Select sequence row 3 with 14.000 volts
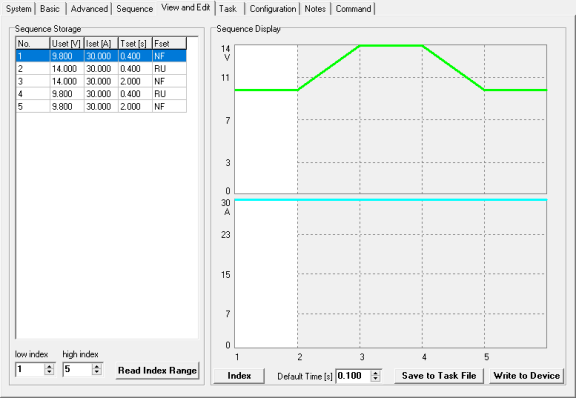This screenshot has width=576, height=398. click(101, 81)
